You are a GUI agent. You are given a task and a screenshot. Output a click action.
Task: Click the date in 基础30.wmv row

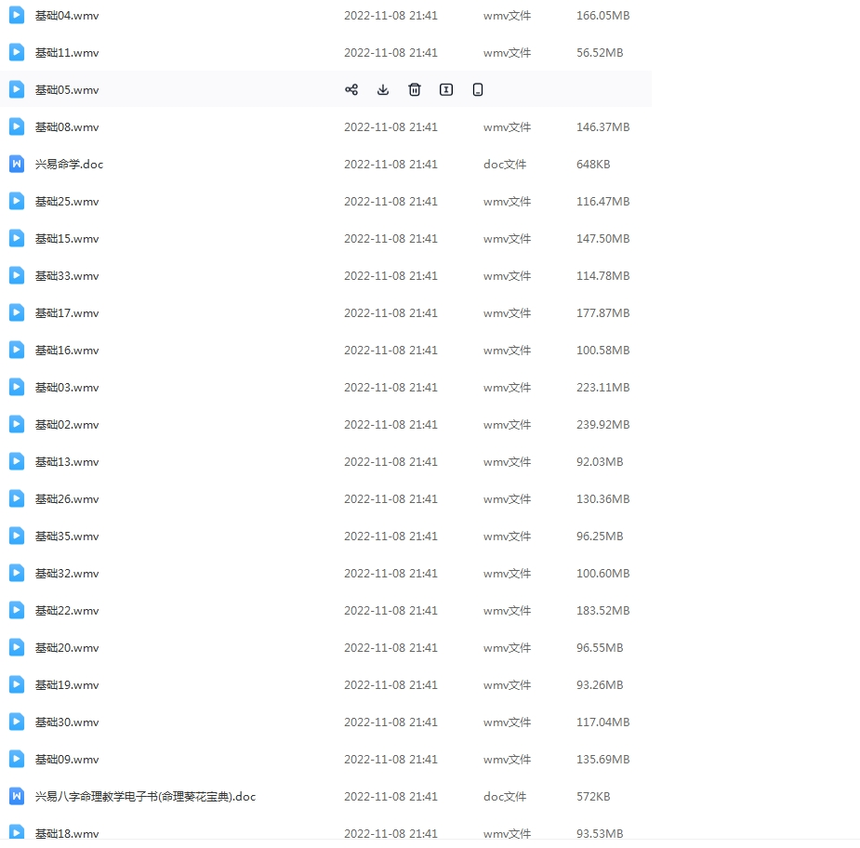(x=391, y=722)
